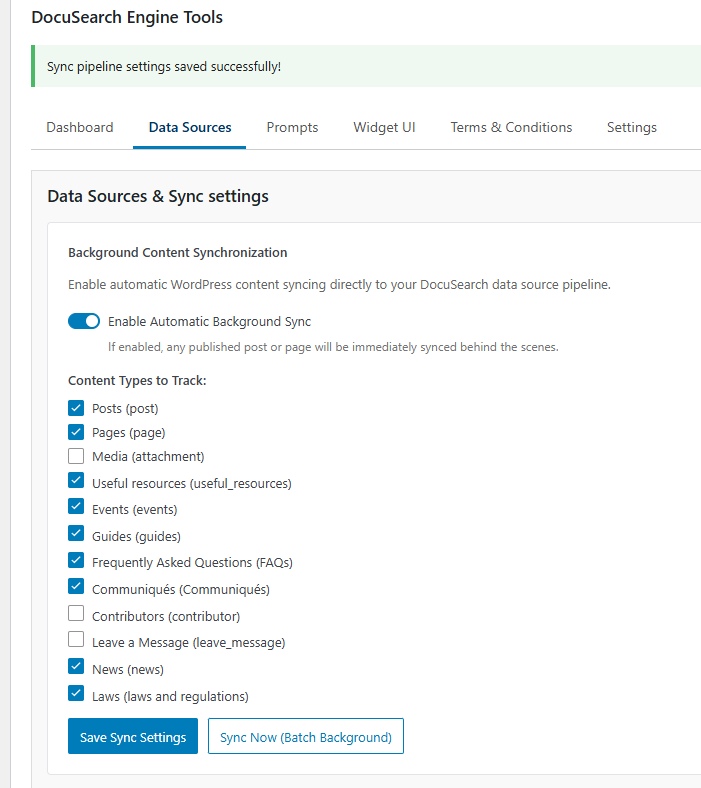This screenshot has width=701, height=788.
Task: Uncheck the Guides (guides) checkbox
Action: 76,533
